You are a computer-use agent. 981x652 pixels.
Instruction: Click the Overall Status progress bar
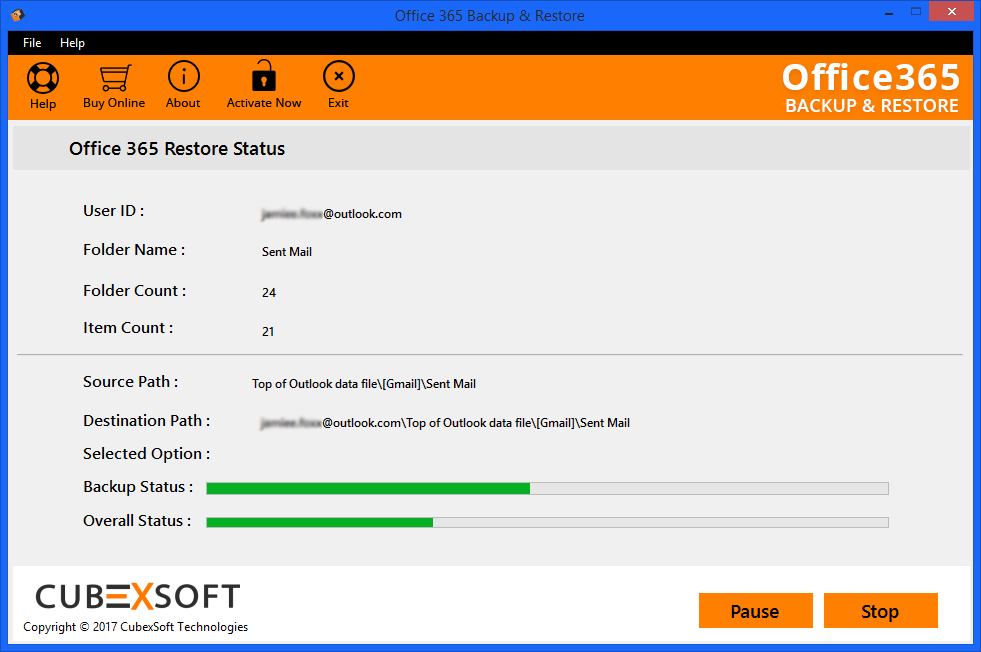pos(547,522)
